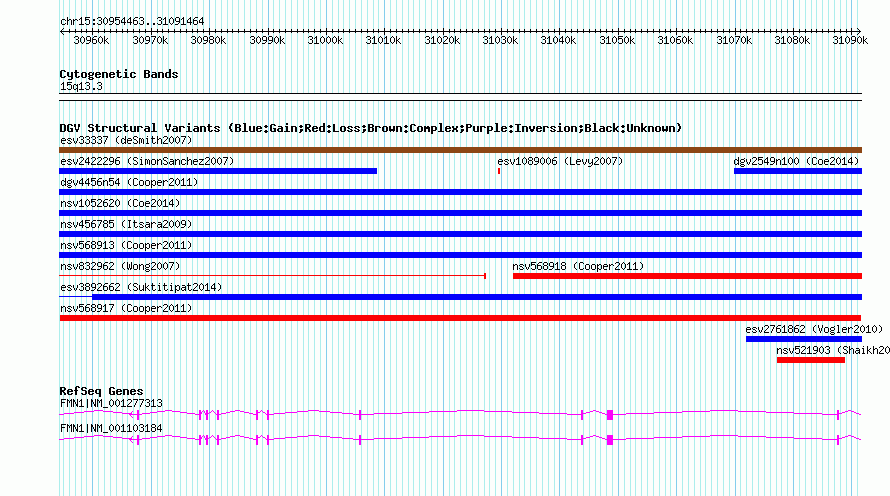Click the thin red nsv832962 loss line
Image resolution: width=890 pixels, height=496 pixels.
point(272,276)
